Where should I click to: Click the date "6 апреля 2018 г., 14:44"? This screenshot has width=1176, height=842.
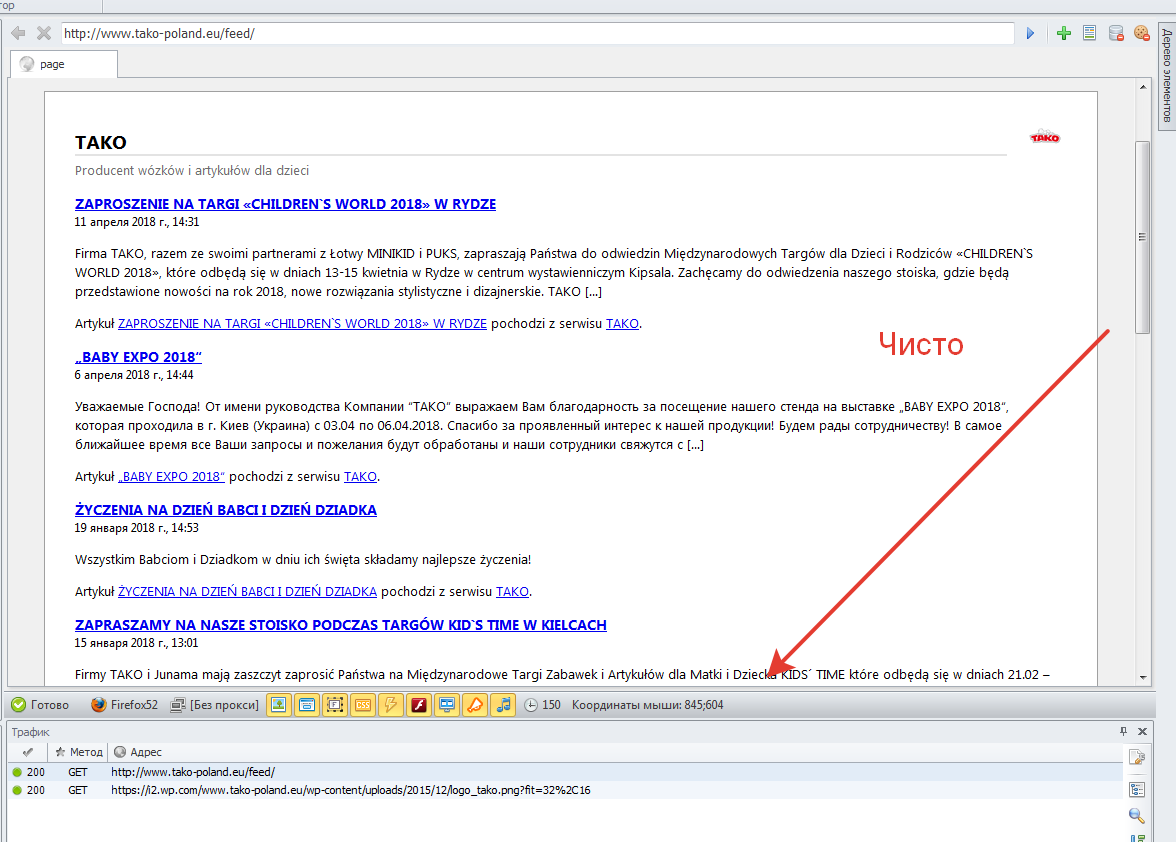click(134, 375)
